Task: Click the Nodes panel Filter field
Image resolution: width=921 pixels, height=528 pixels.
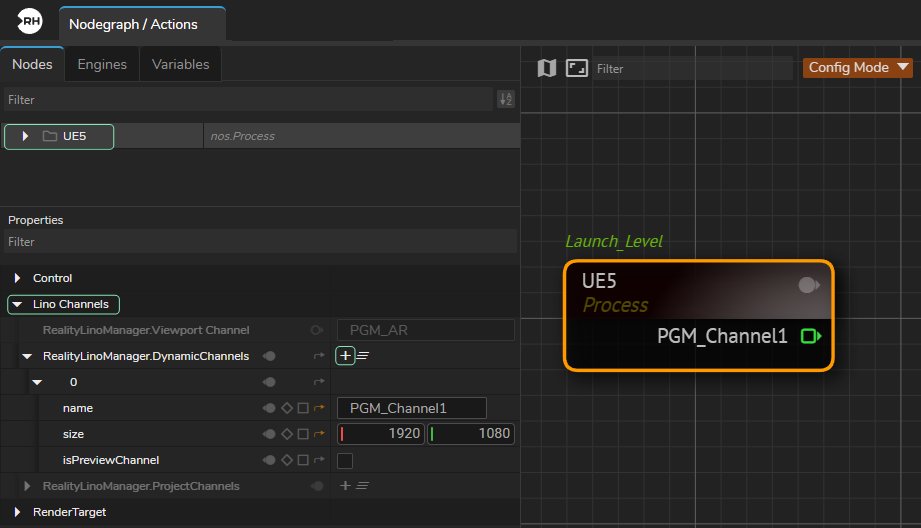Action: (x=248, y=100)
